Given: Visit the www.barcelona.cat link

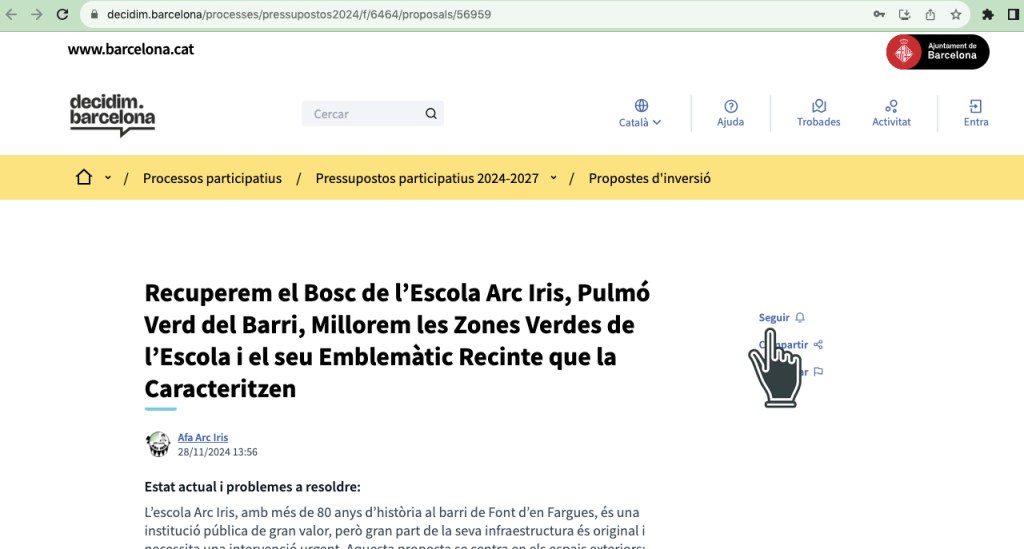Looking at the screenshot, I should coord(131,49).
